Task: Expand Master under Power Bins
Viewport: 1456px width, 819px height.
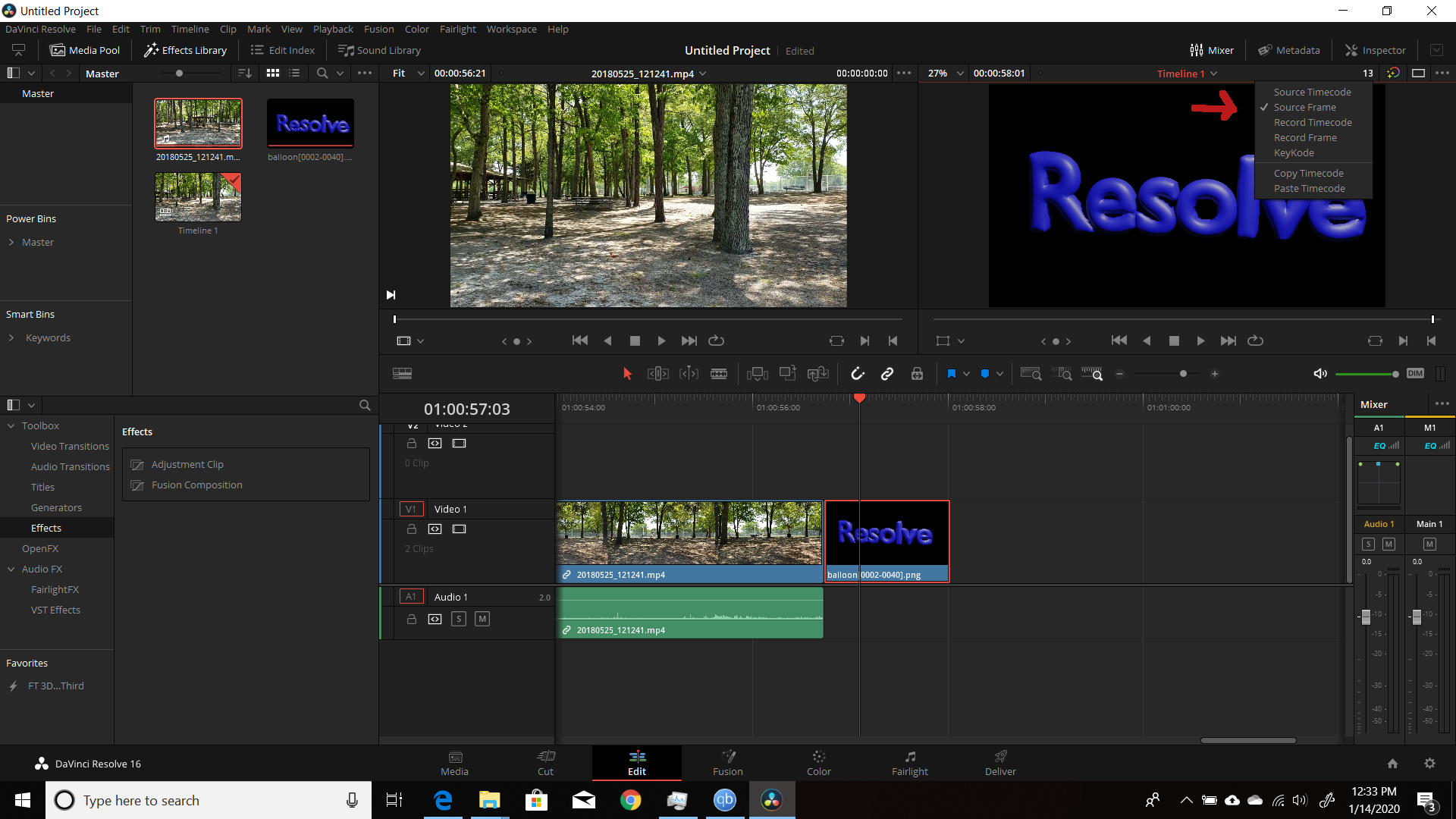Action: click(x=11, y=242)
